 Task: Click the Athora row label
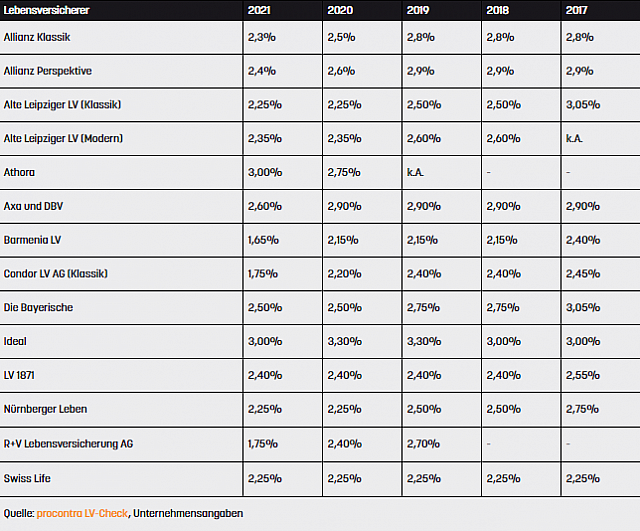(x=20, y=172)
